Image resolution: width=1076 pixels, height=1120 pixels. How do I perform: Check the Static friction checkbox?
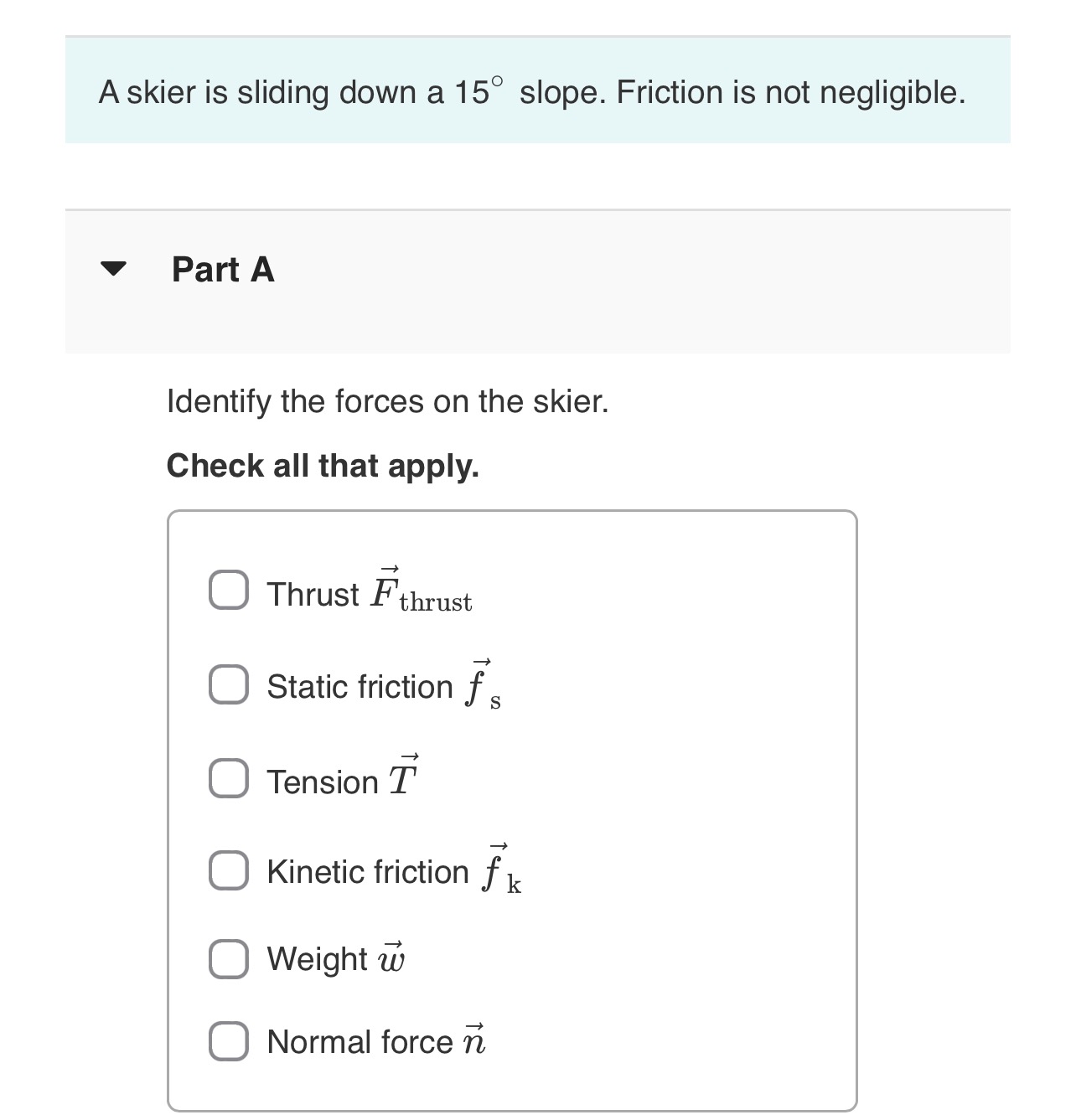coord(228,685)
